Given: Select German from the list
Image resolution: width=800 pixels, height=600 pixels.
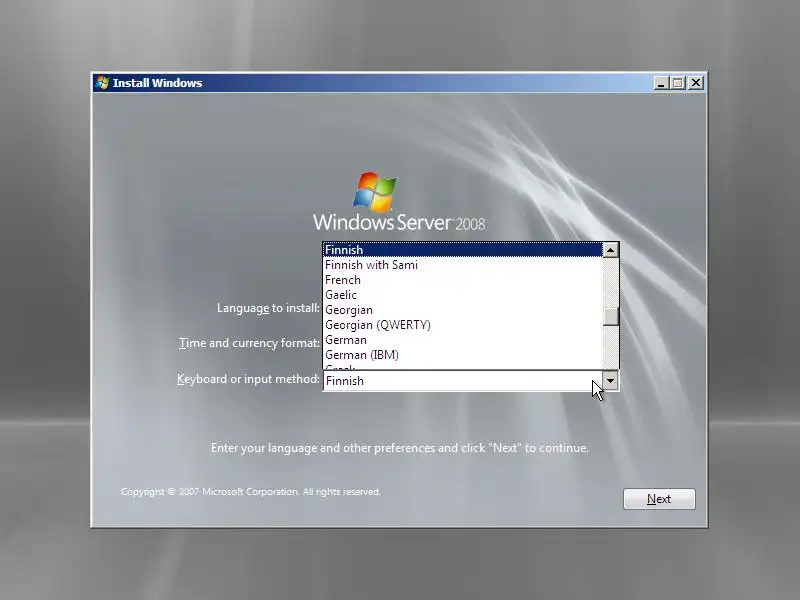Looking at the screenshot, I should tap(462, 340).
